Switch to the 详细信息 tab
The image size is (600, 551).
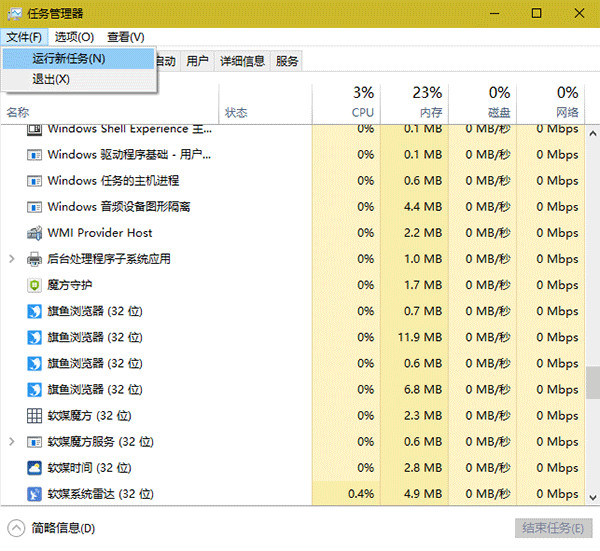click(242, 61)
